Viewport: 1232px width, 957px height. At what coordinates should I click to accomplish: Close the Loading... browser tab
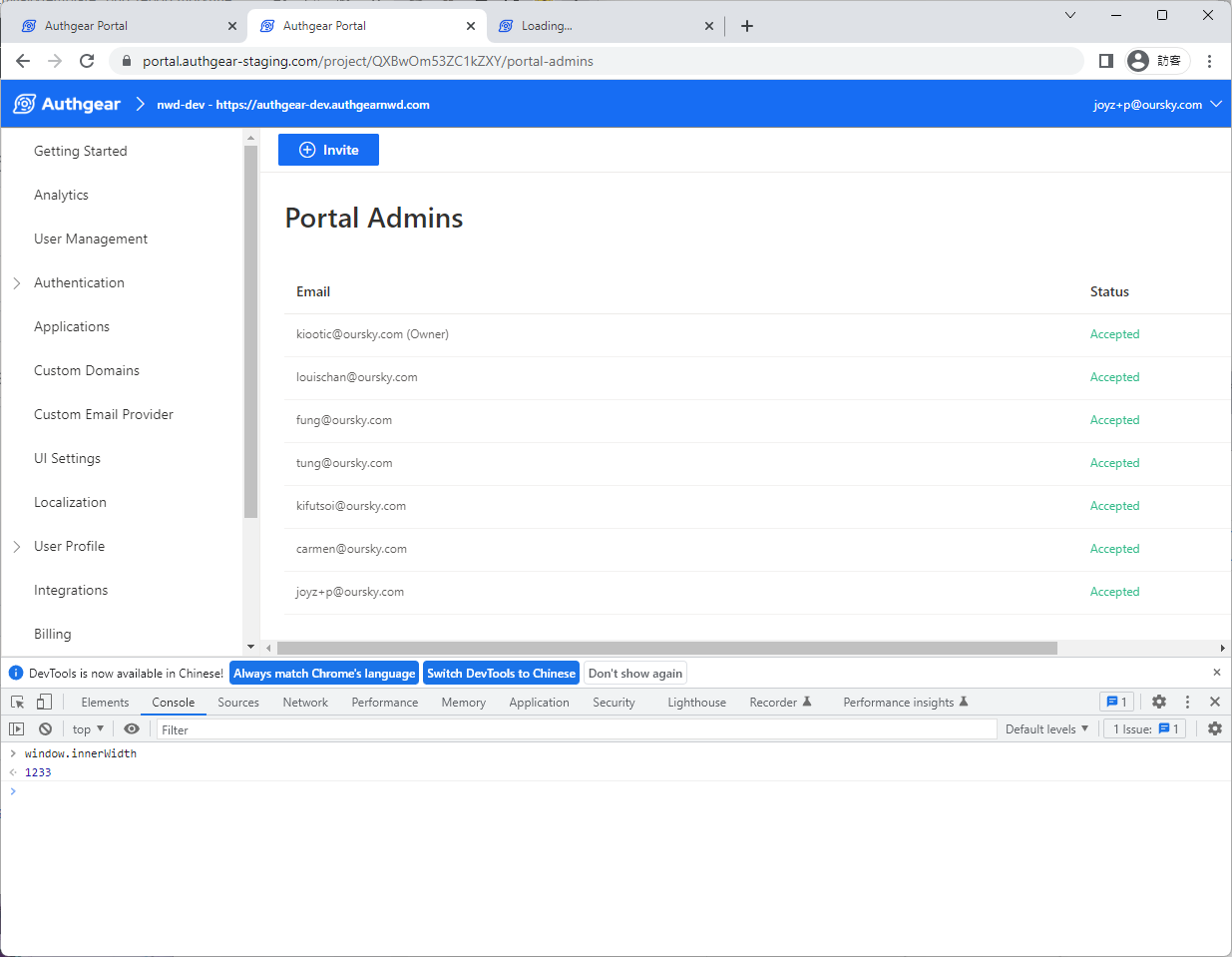point(709,26)
